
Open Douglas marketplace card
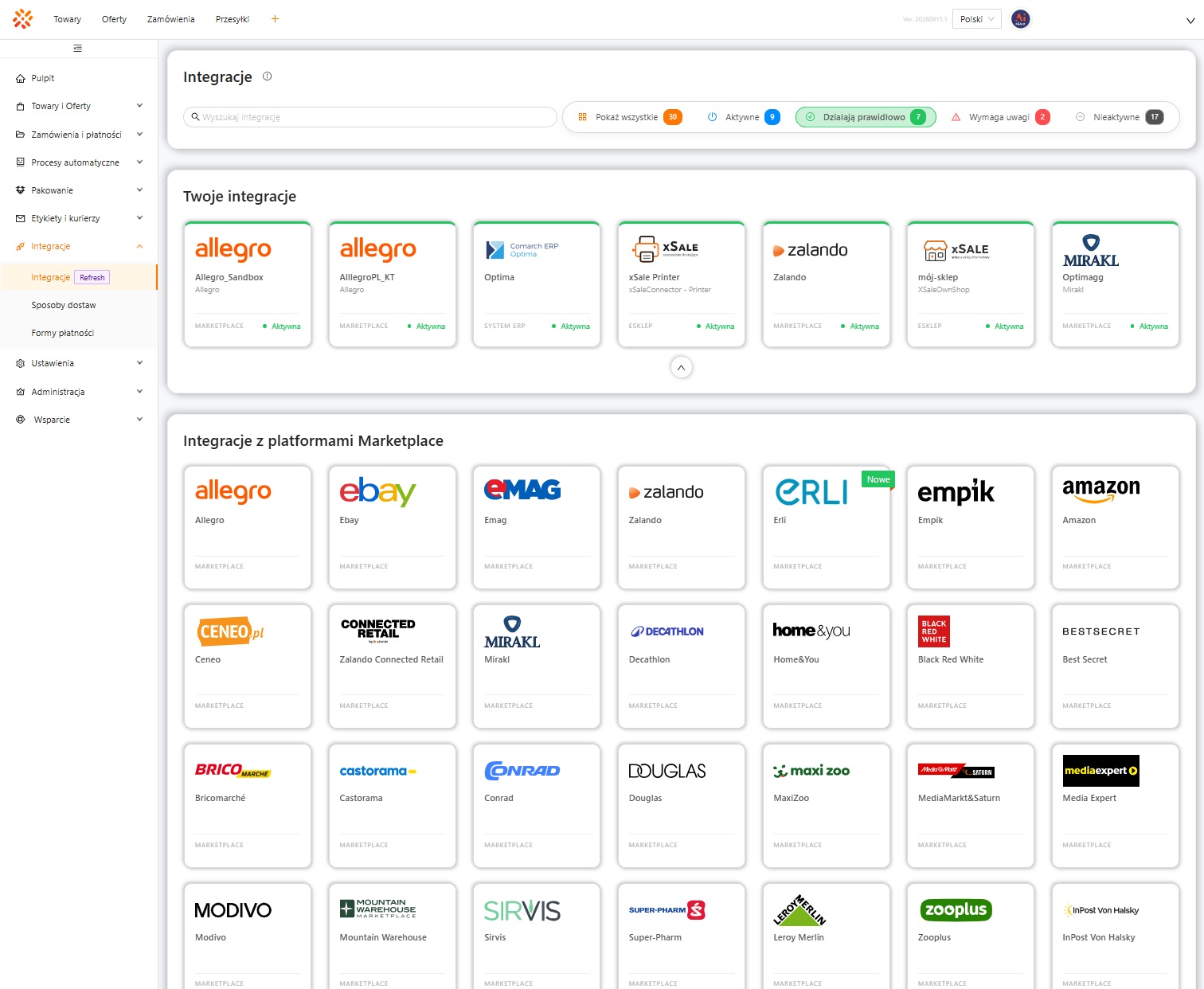682,806
